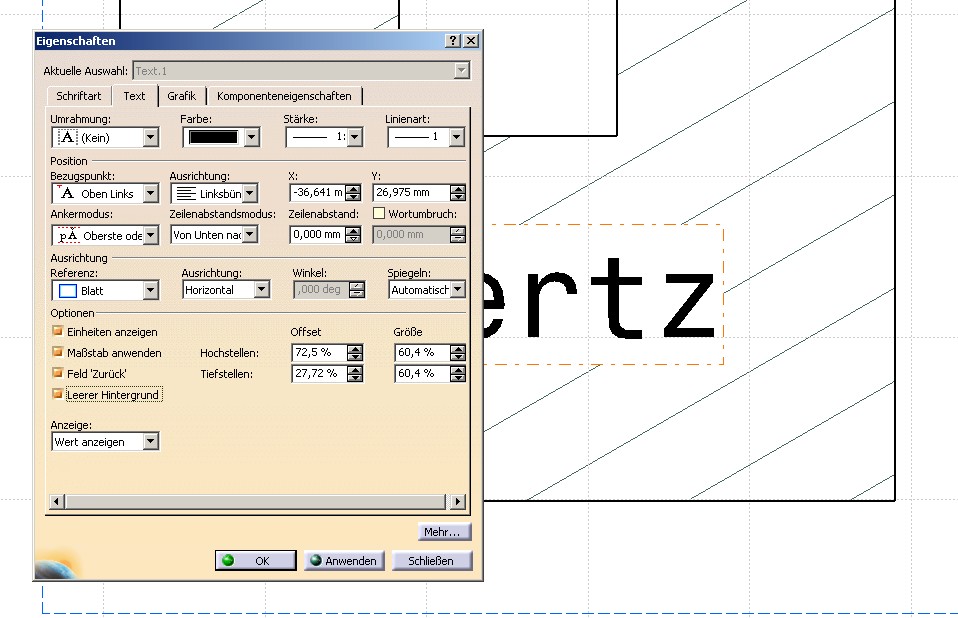Open the Bezugspunkt Oben Links dropdown
This screenshot has width=958, height=618.
[x=151, y=194]
